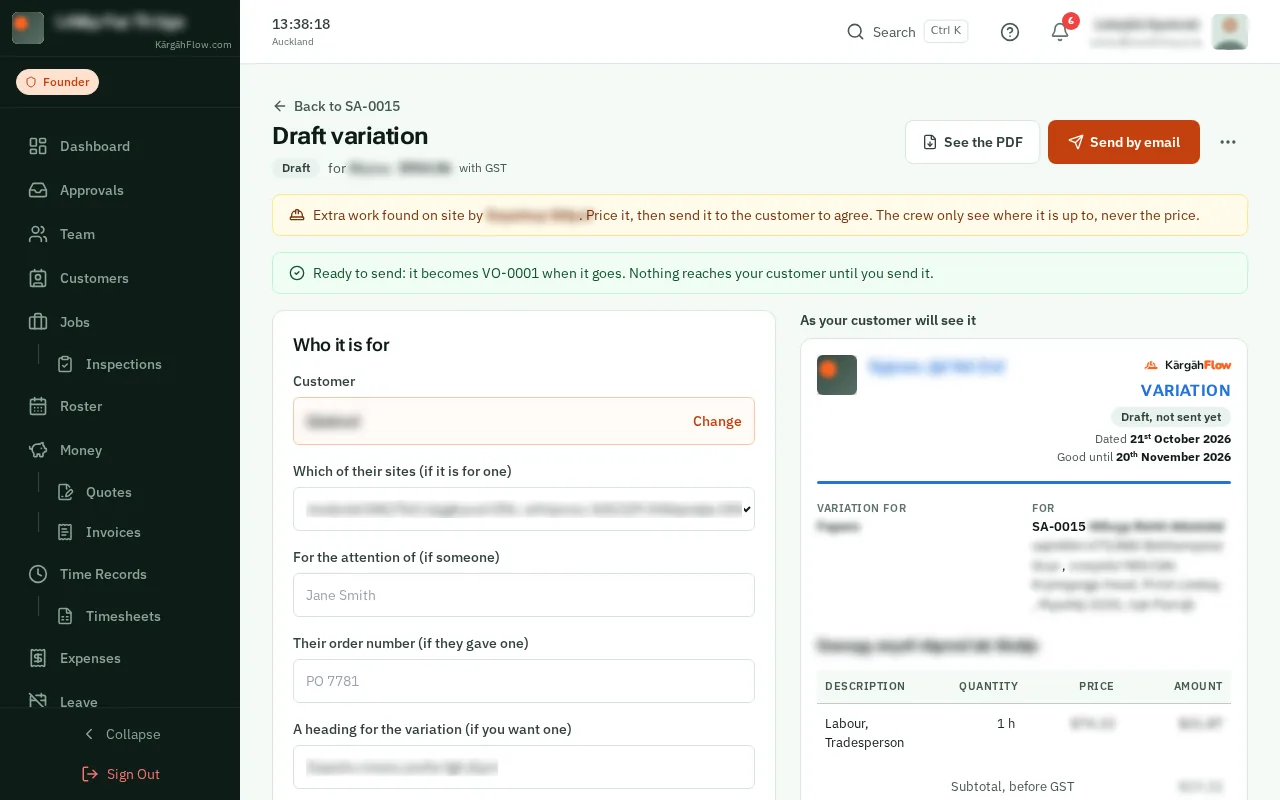Image resolution: width=1280 pixels, height=800 pixels.
Task: Click the variation heading field
Action: click(x=524, y=767)
